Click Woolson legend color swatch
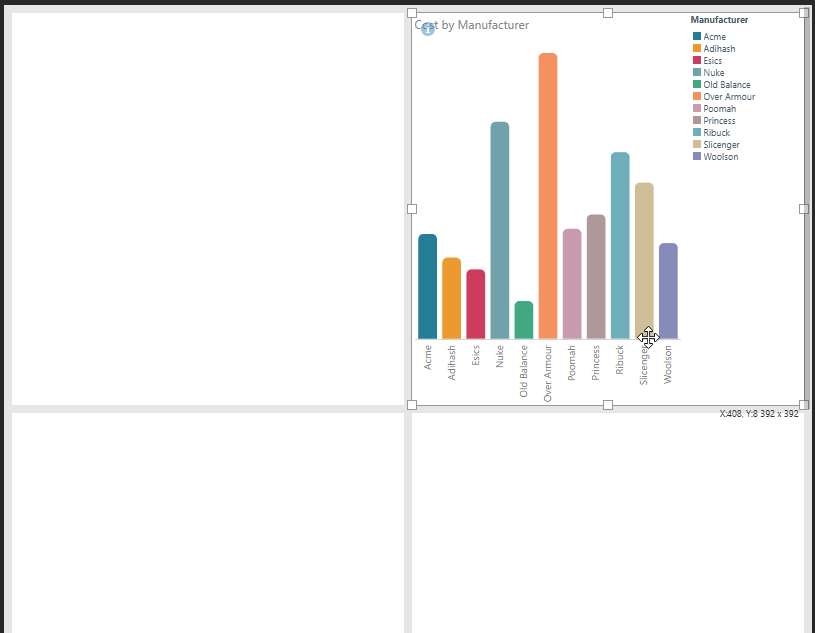Image resolution: width=815 pixels, height=633 pixels. pos(696,156)
